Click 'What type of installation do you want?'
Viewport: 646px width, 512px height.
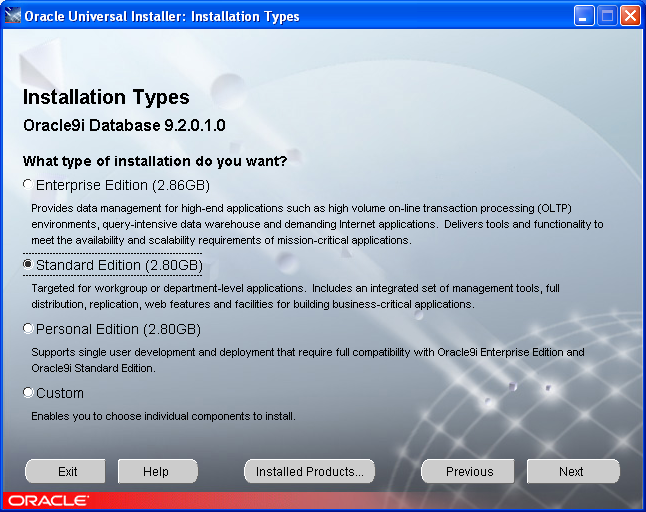155,161
